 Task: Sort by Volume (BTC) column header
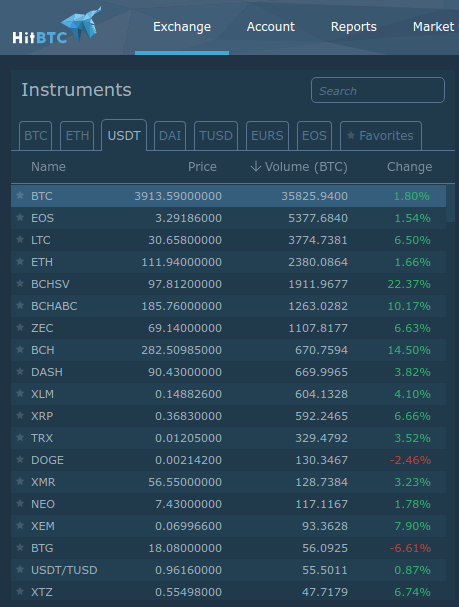pyautogui.click(x=299, y=167)
